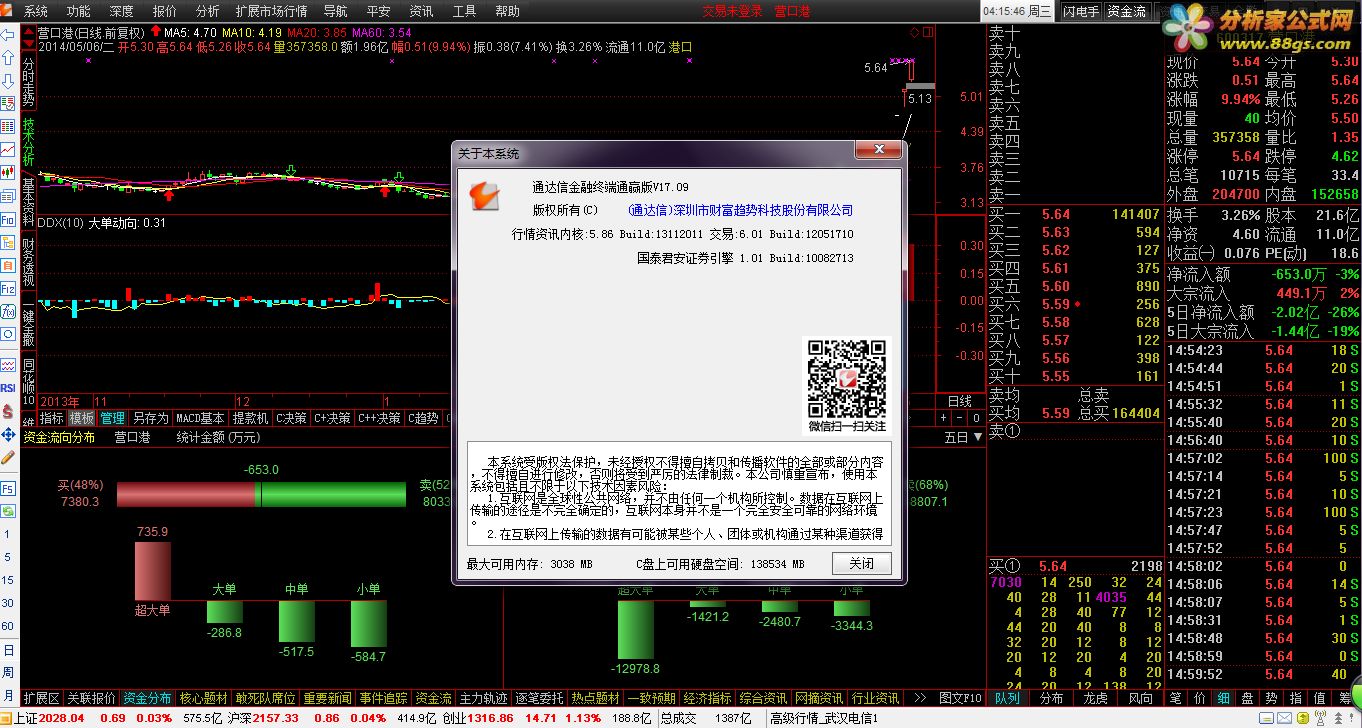Screen dimensions: 1362x728
Task: Click the 创业 index value 1316.86
Action: 492,718
